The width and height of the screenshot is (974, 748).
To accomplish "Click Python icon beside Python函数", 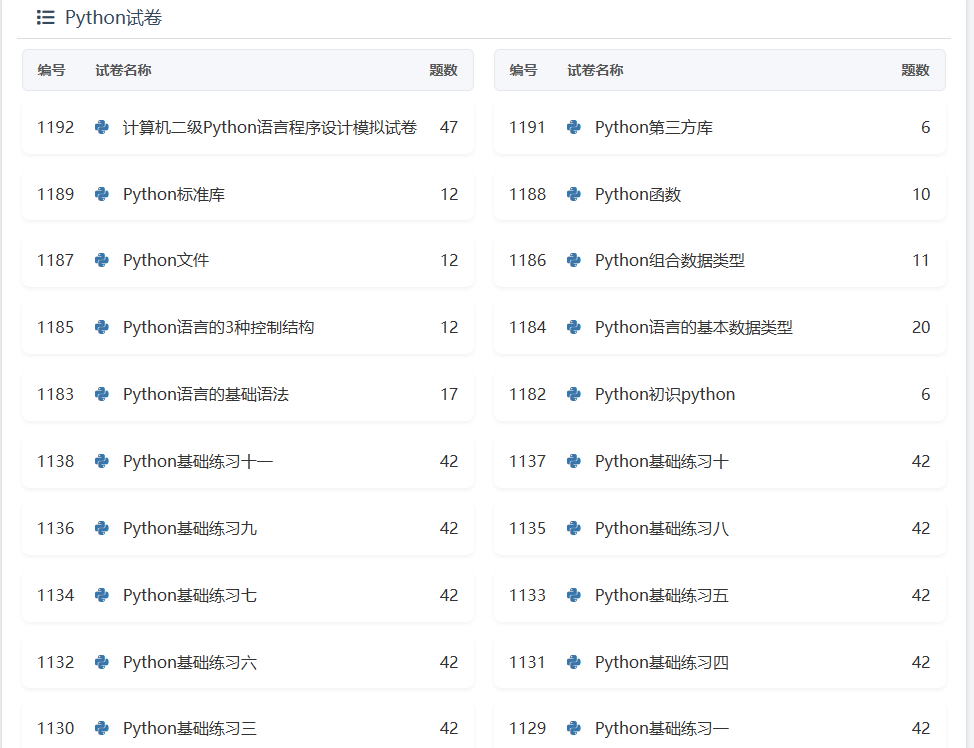I will tap(574, 194).
